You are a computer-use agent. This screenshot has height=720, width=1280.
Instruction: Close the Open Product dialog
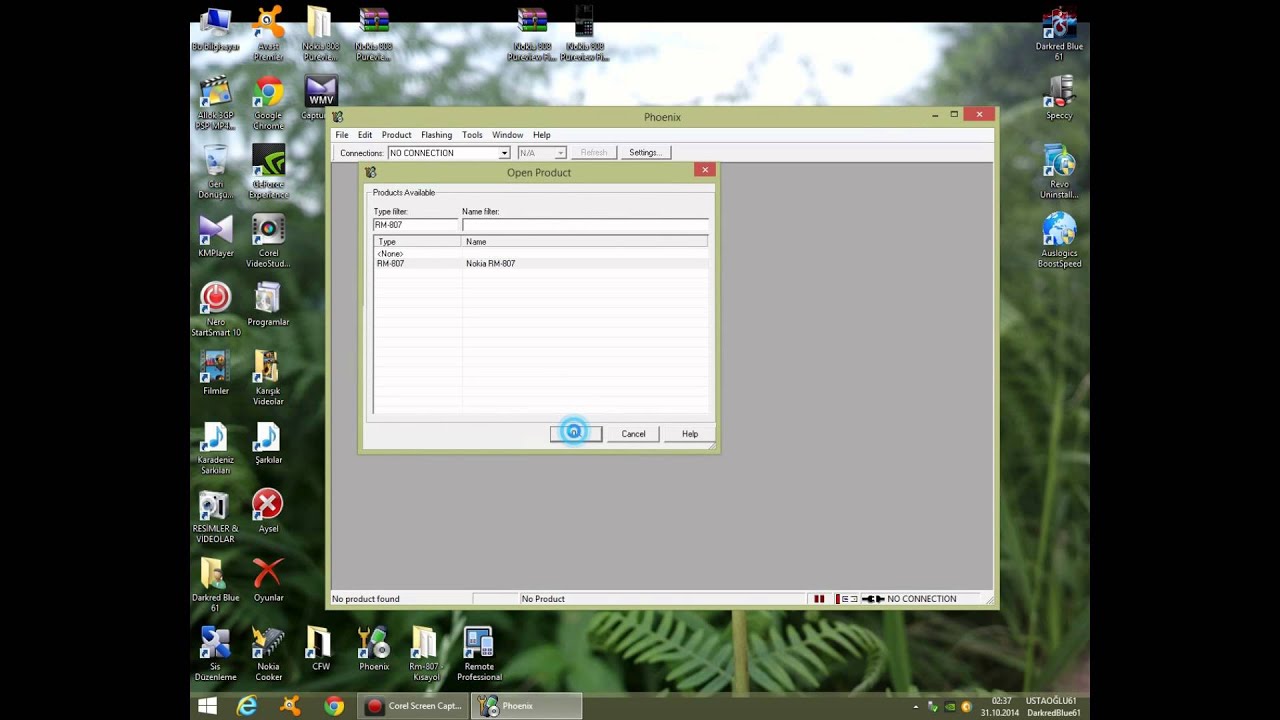click(x=705, y=170)
